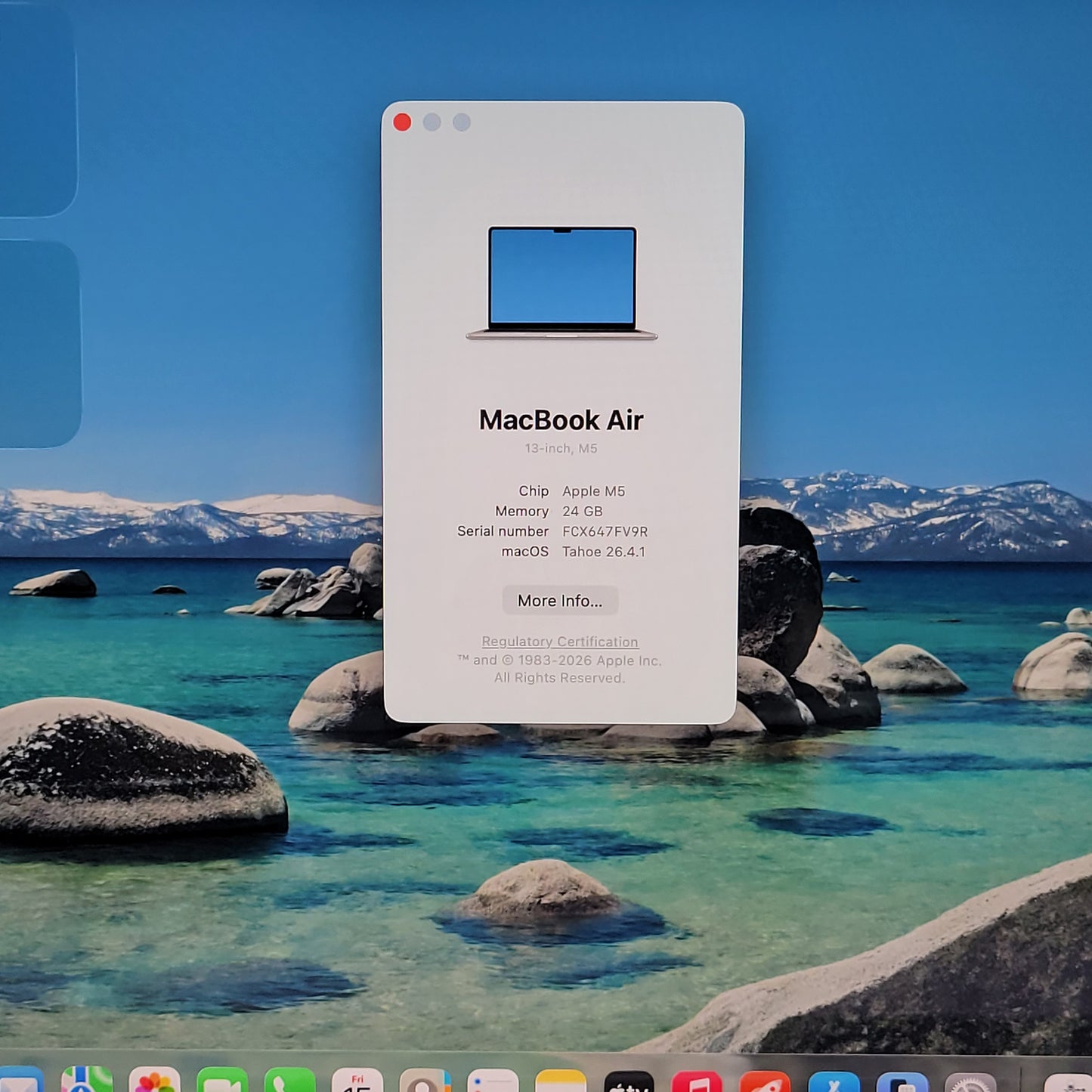The image size is (1092, 1092).
Task: Open Calendar from the Dock
Action: [x=357, y=1079]
